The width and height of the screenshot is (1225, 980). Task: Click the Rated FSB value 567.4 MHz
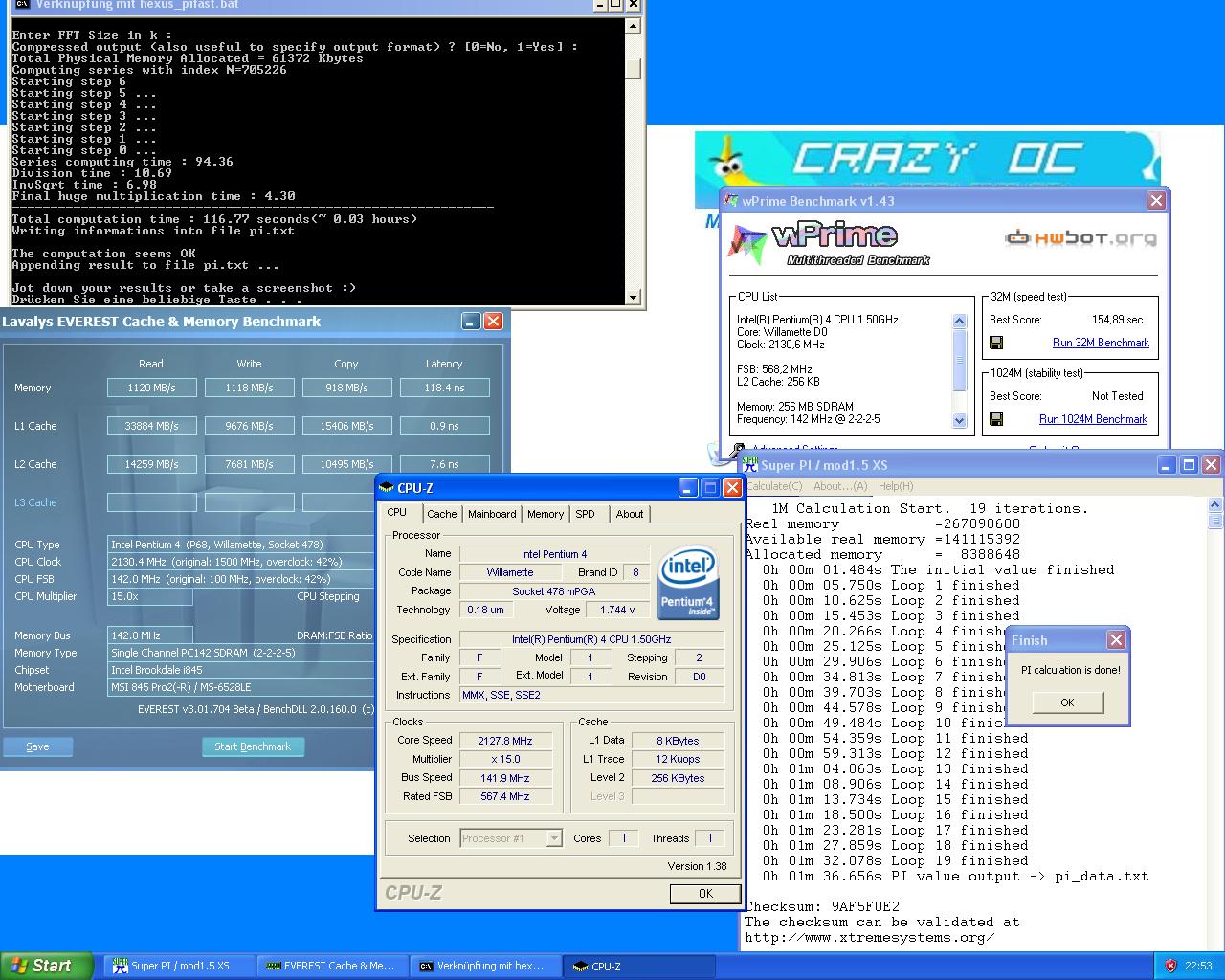point(505,796)
